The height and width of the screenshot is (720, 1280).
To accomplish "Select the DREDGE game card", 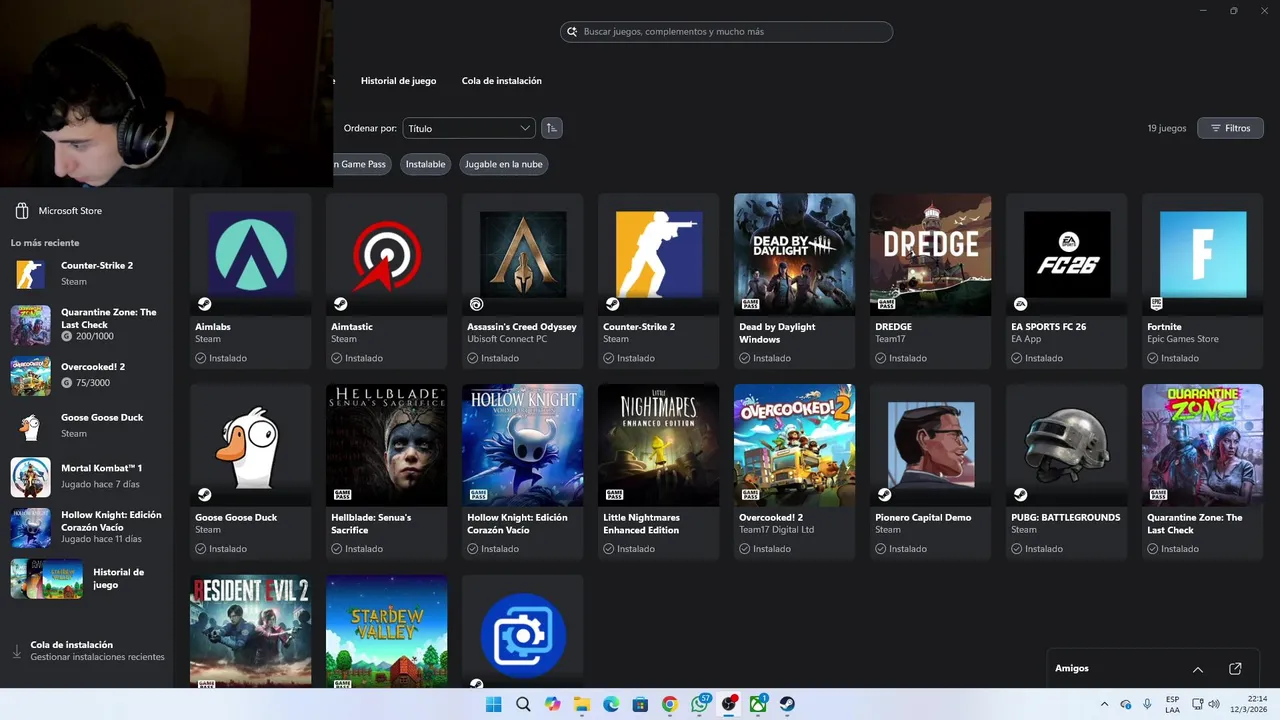I will tap(930, 280).
